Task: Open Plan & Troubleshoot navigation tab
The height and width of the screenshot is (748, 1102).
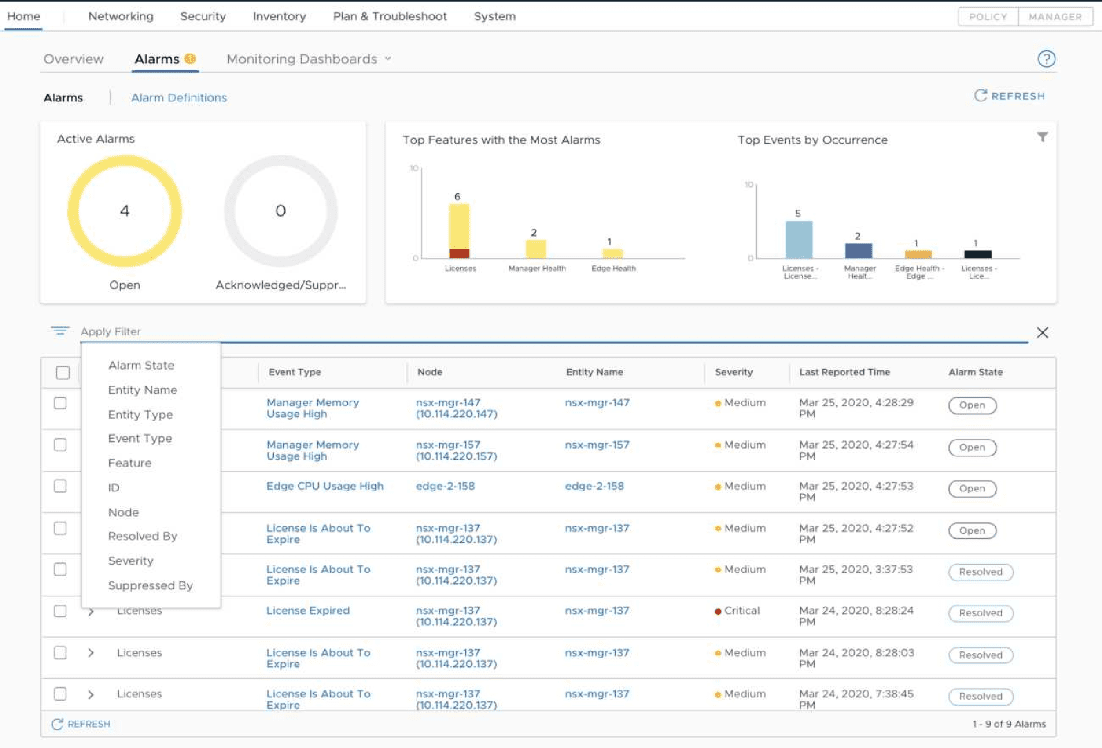Action: click(x=390, y=16)
